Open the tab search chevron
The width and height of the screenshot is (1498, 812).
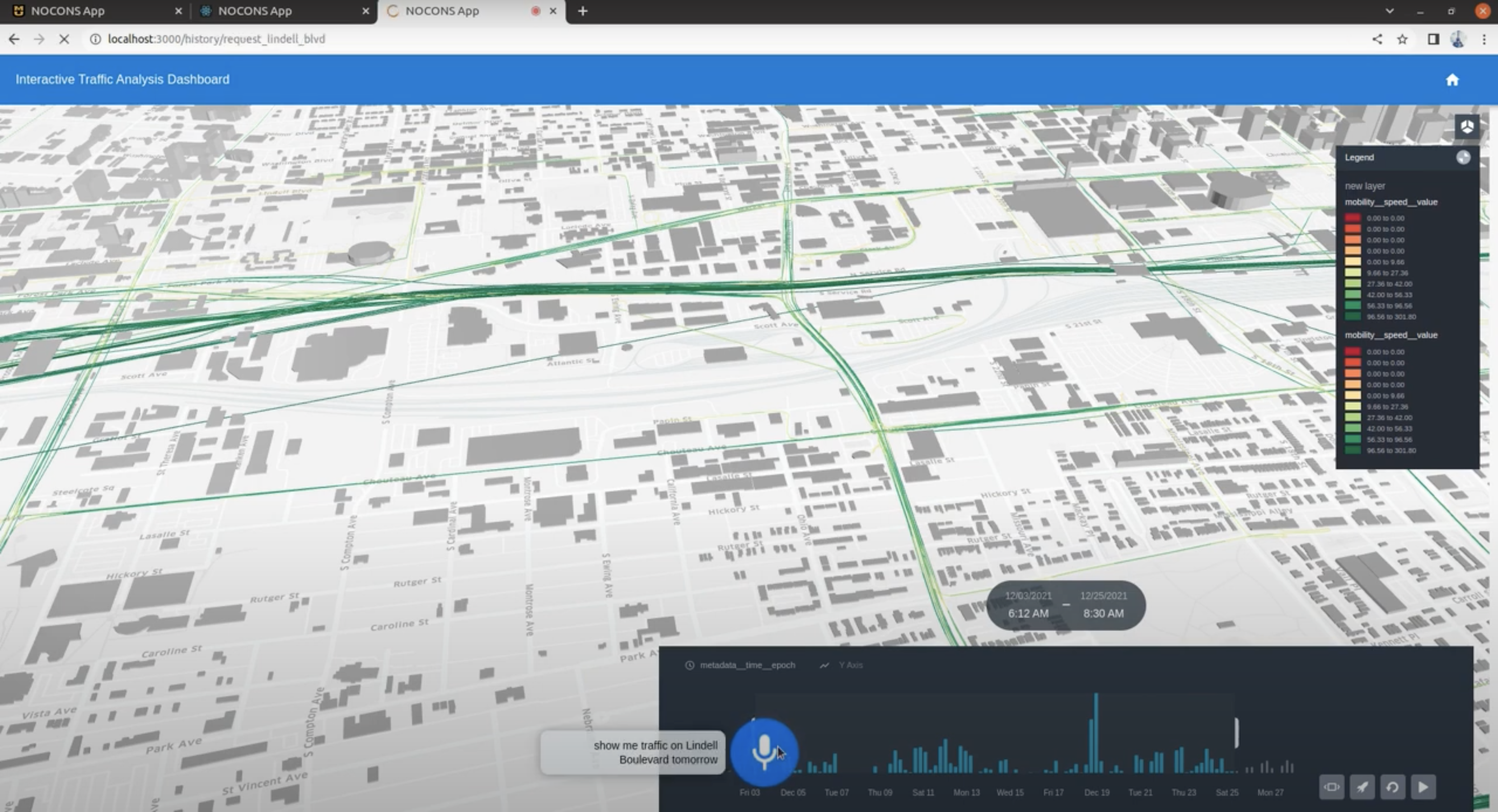coord(1389,10)
